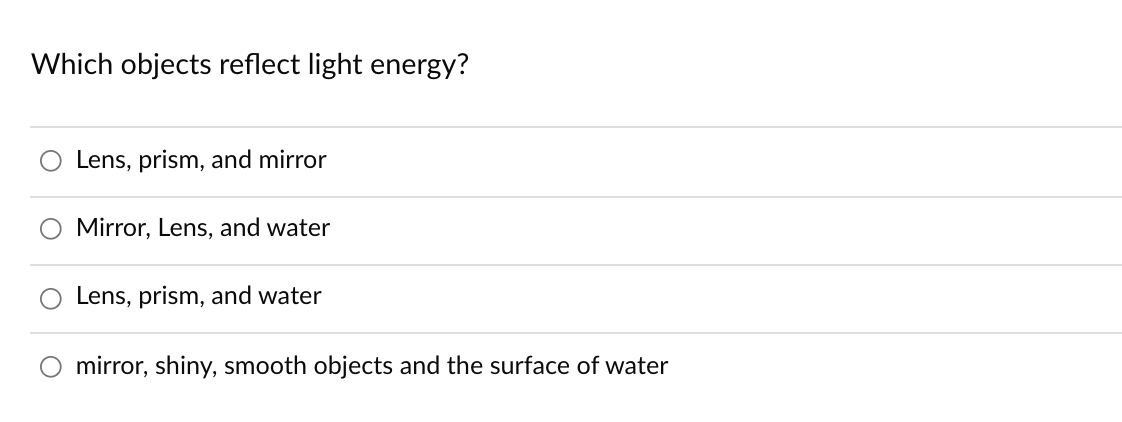Click the "Lens, prism, and water" label text
Image resolution: width=1122 pixels, height=422 pixels.
tap(199, 296)
